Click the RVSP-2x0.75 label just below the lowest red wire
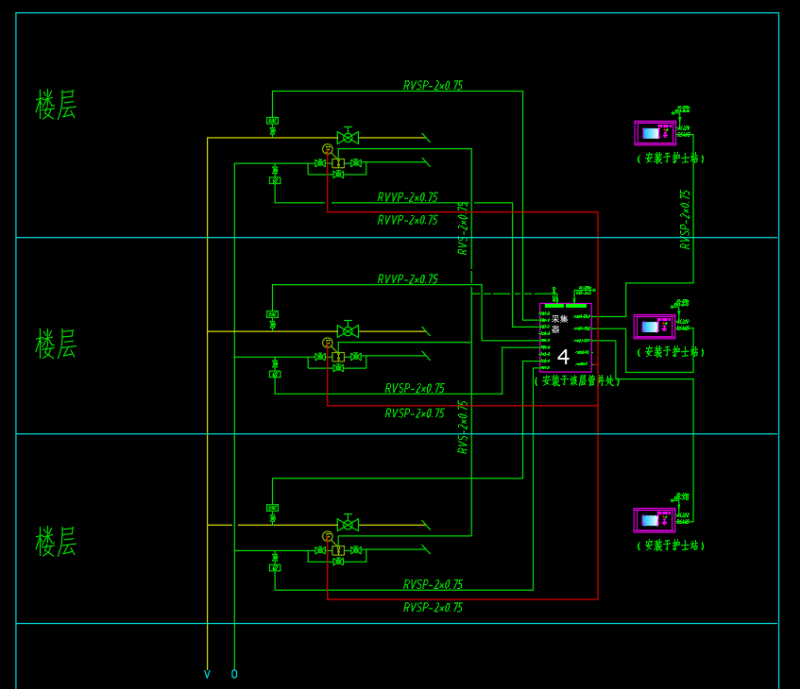800x689 pixels. [x=433, y=607]
